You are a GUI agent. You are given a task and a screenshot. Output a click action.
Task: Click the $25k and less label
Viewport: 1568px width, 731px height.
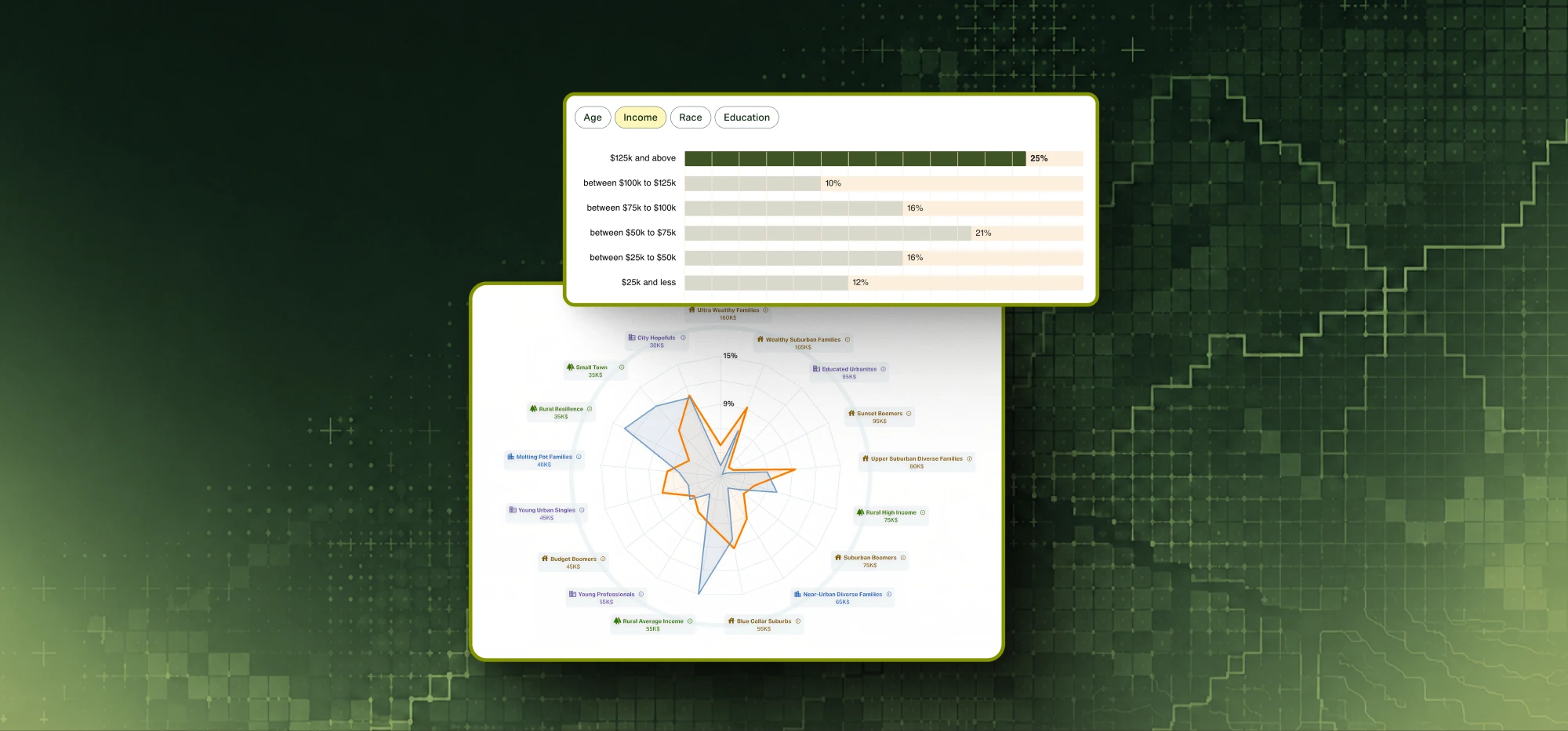pos(648,283)
